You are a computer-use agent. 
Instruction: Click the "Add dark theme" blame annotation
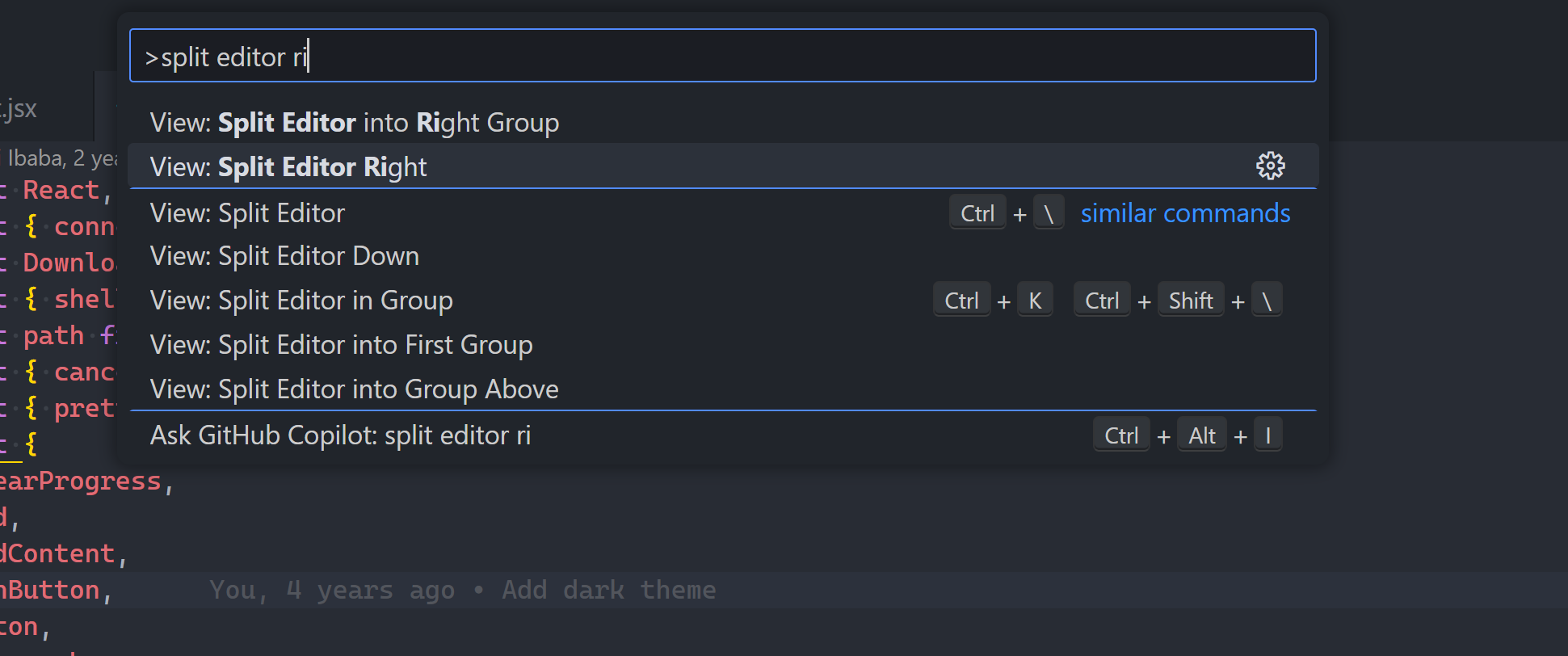coord(608,591)
